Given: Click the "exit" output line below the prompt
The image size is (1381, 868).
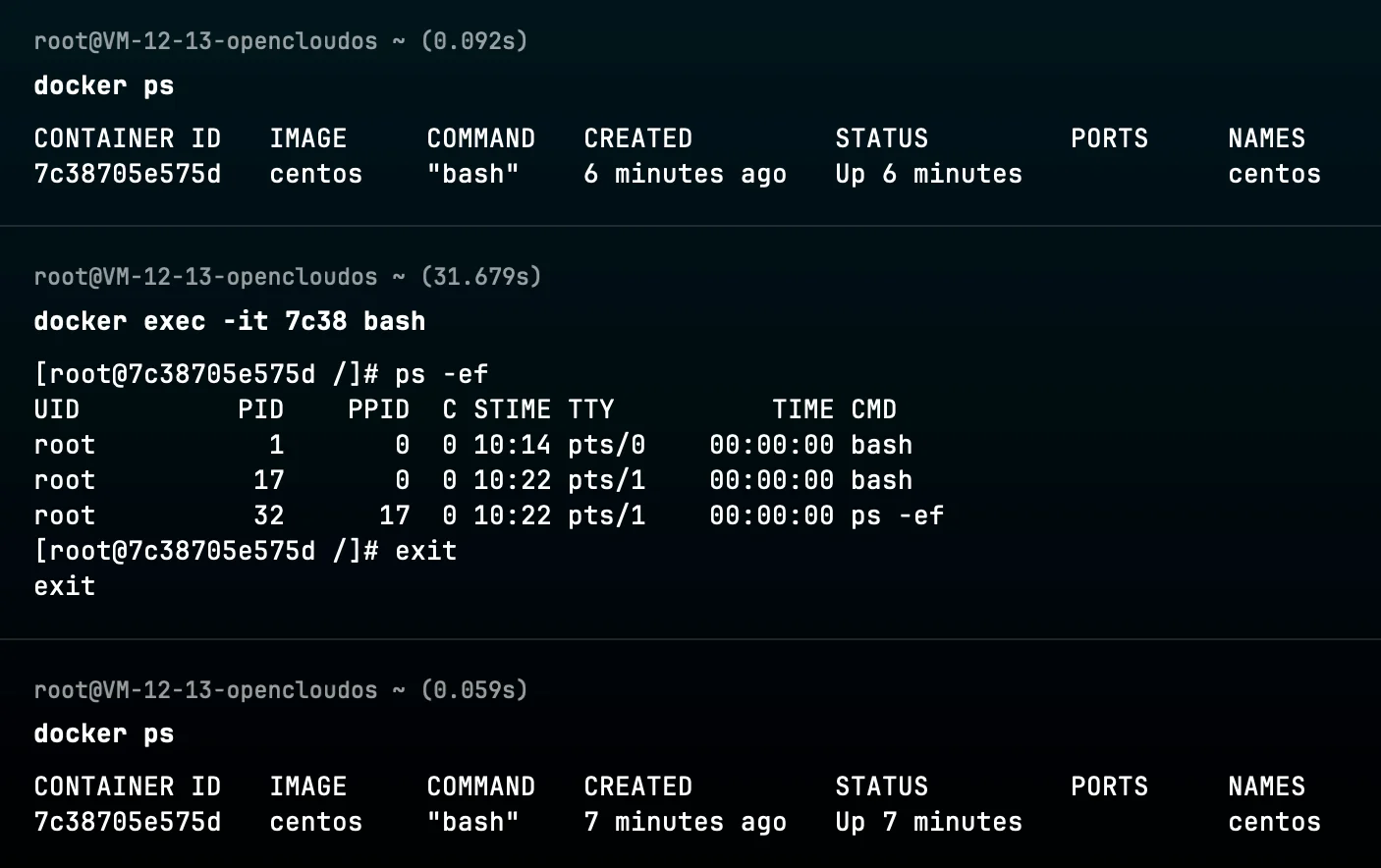Looking at the screenshot, I should click(65, 586).
